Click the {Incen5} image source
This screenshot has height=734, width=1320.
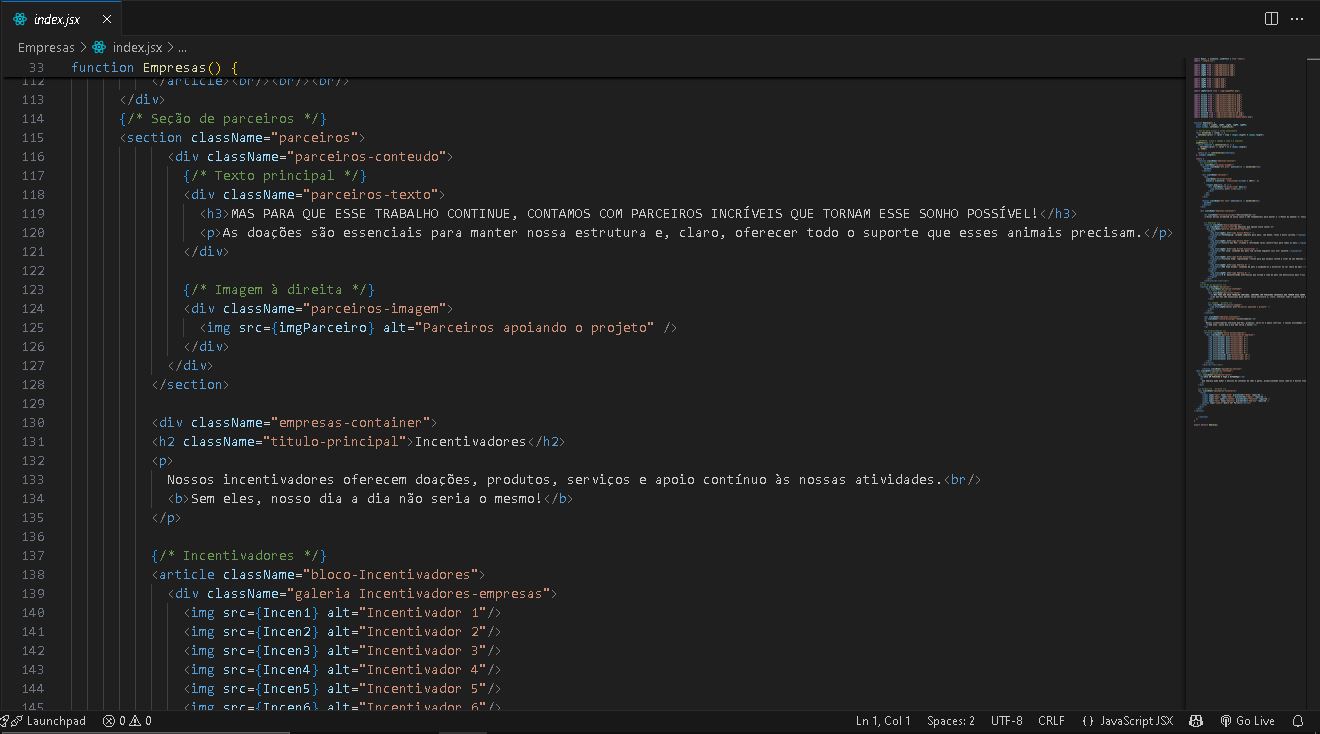click(287, 688)
